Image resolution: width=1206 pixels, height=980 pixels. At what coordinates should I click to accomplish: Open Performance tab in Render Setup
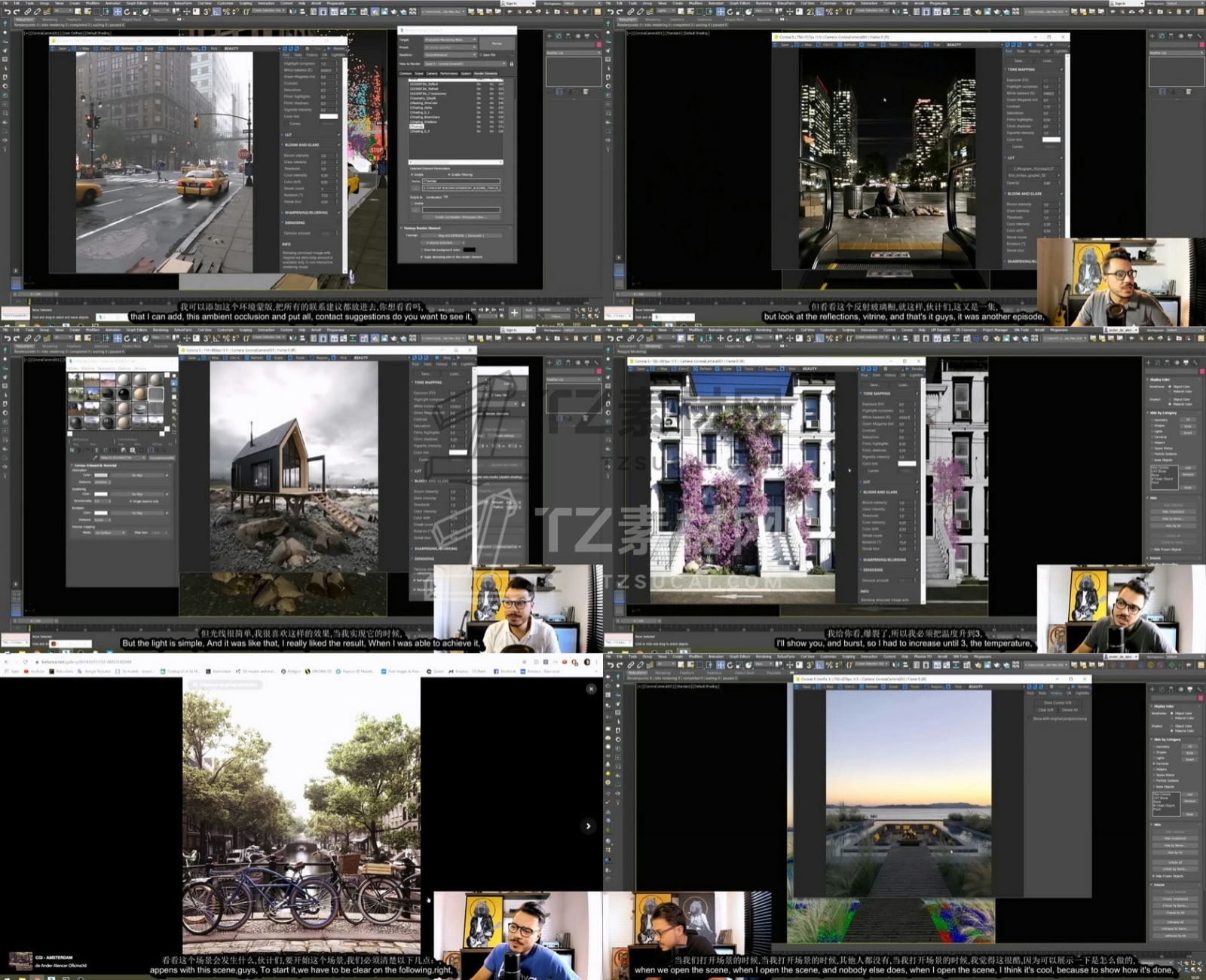coord(448,73)
